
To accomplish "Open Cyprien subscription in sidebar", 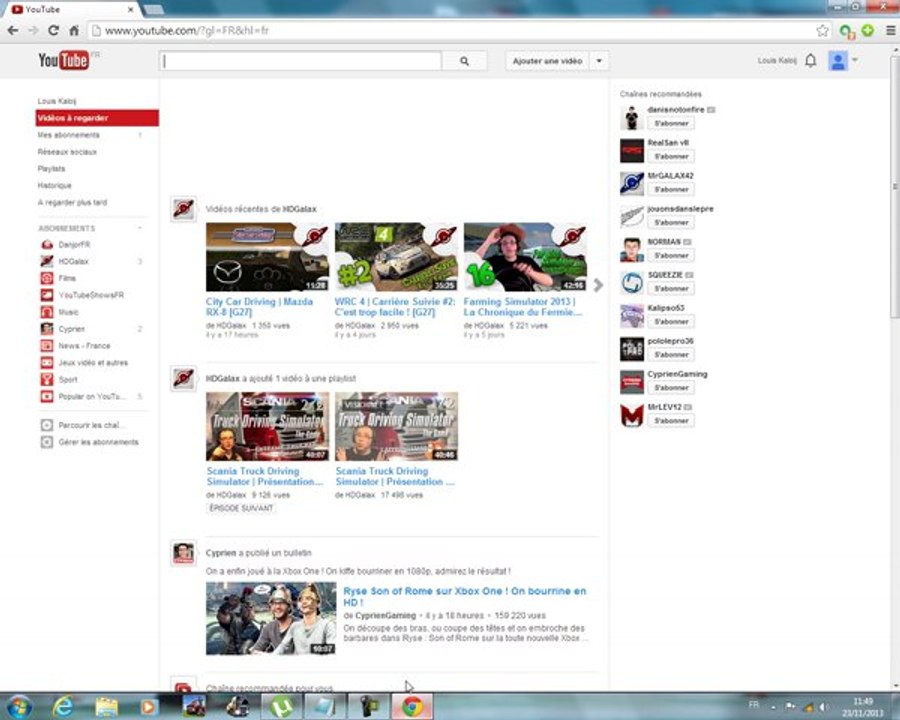I will [71, 329].
